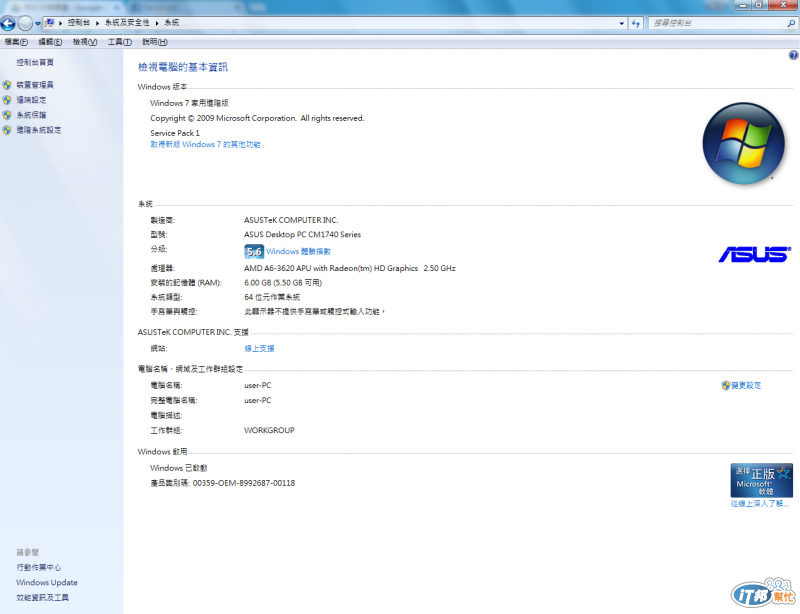Refresh the page with the refresh icon
The height and width of the screenshot is (614, 800).
pos(636,23)
